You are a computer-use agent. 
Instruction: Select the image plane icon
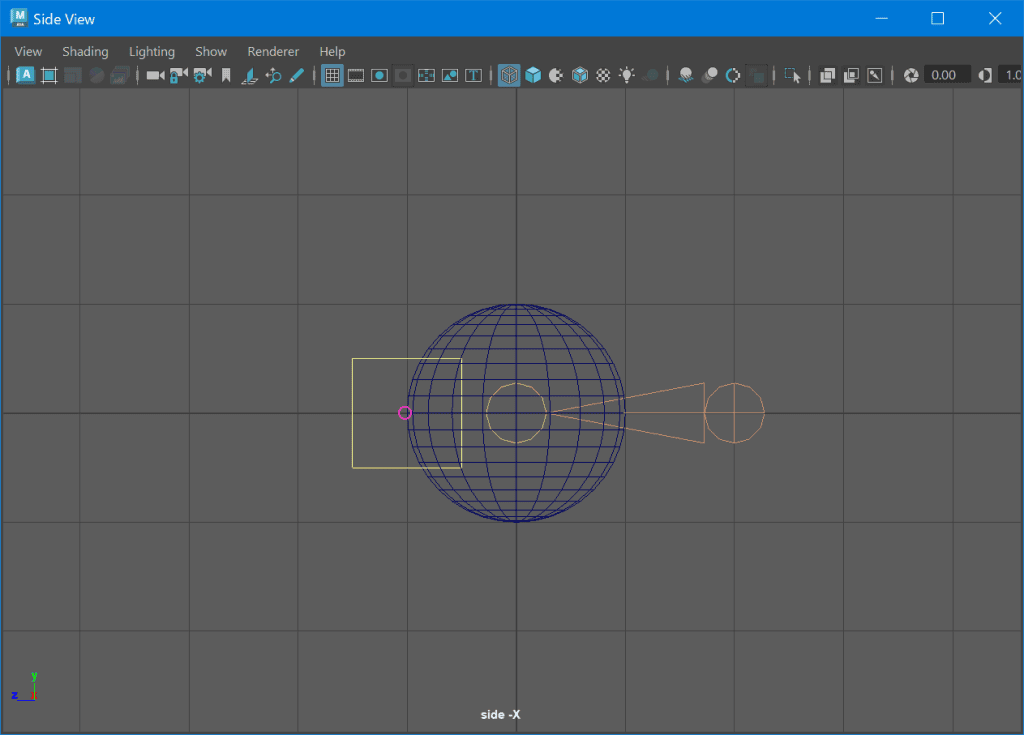249,75
